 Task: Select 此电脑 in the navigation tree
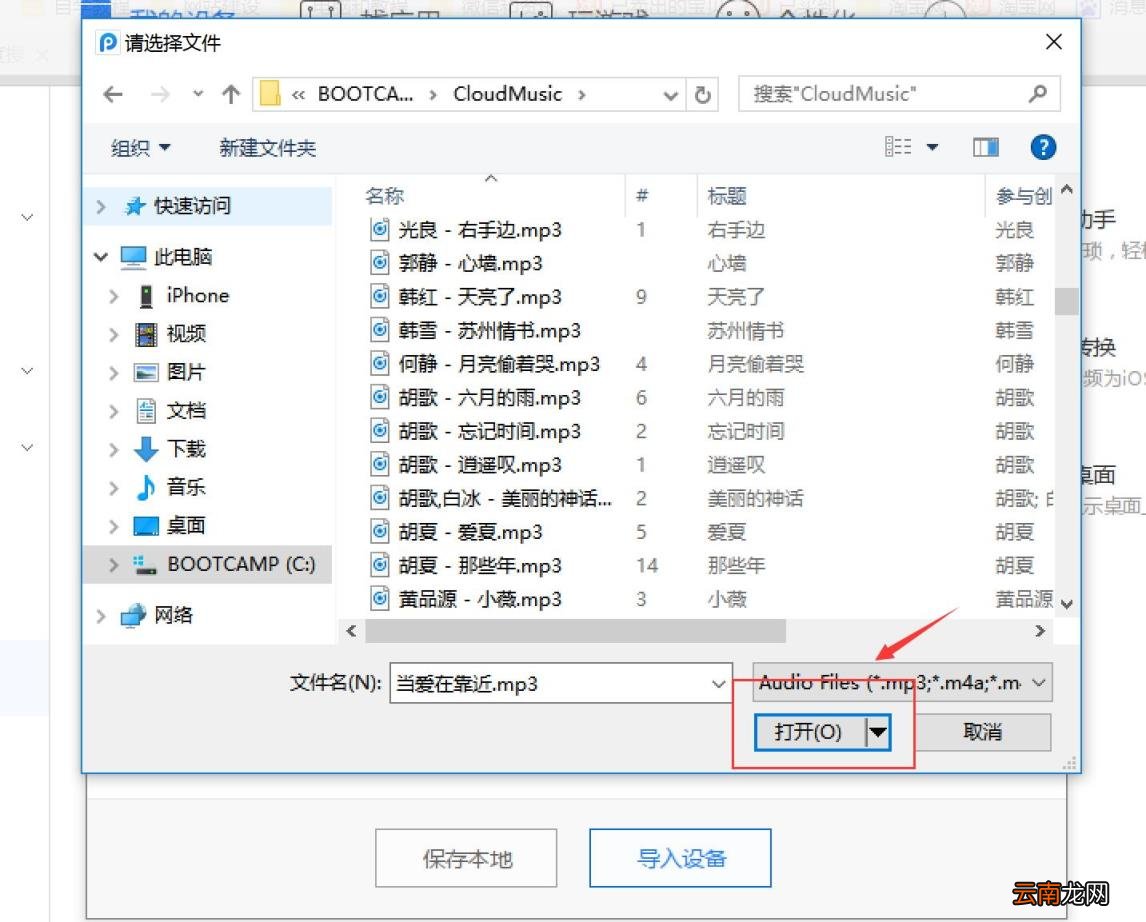183,257
